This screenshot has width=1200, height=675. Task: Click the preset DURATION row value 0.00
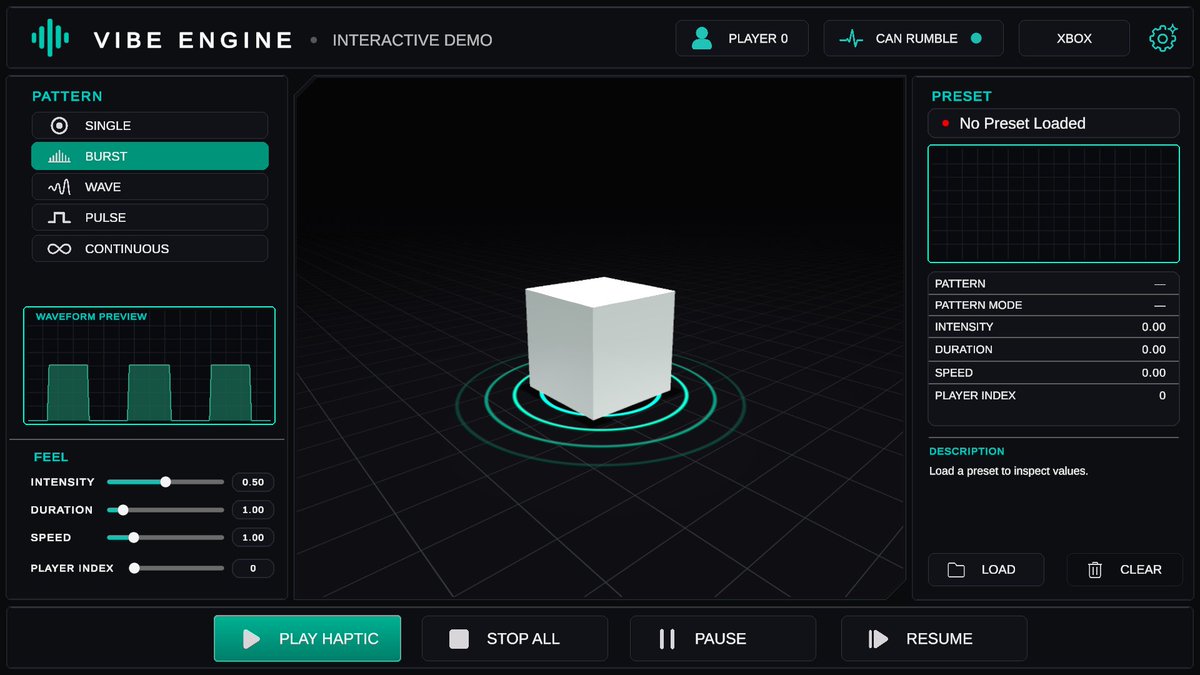pyautogui.click(x=1153, y=350)
